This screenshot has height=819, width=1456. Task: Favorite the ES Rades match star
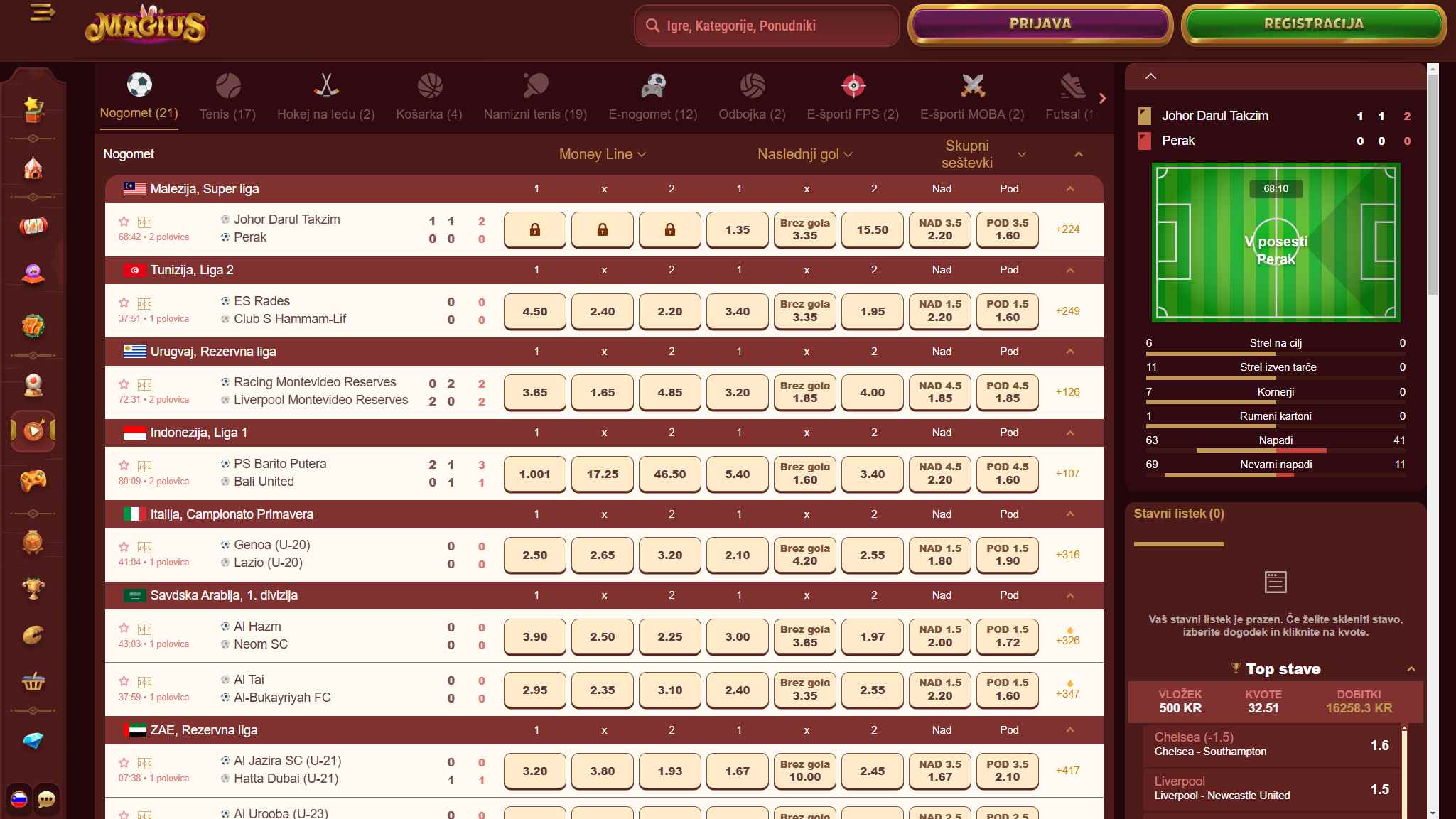[124, 303]
